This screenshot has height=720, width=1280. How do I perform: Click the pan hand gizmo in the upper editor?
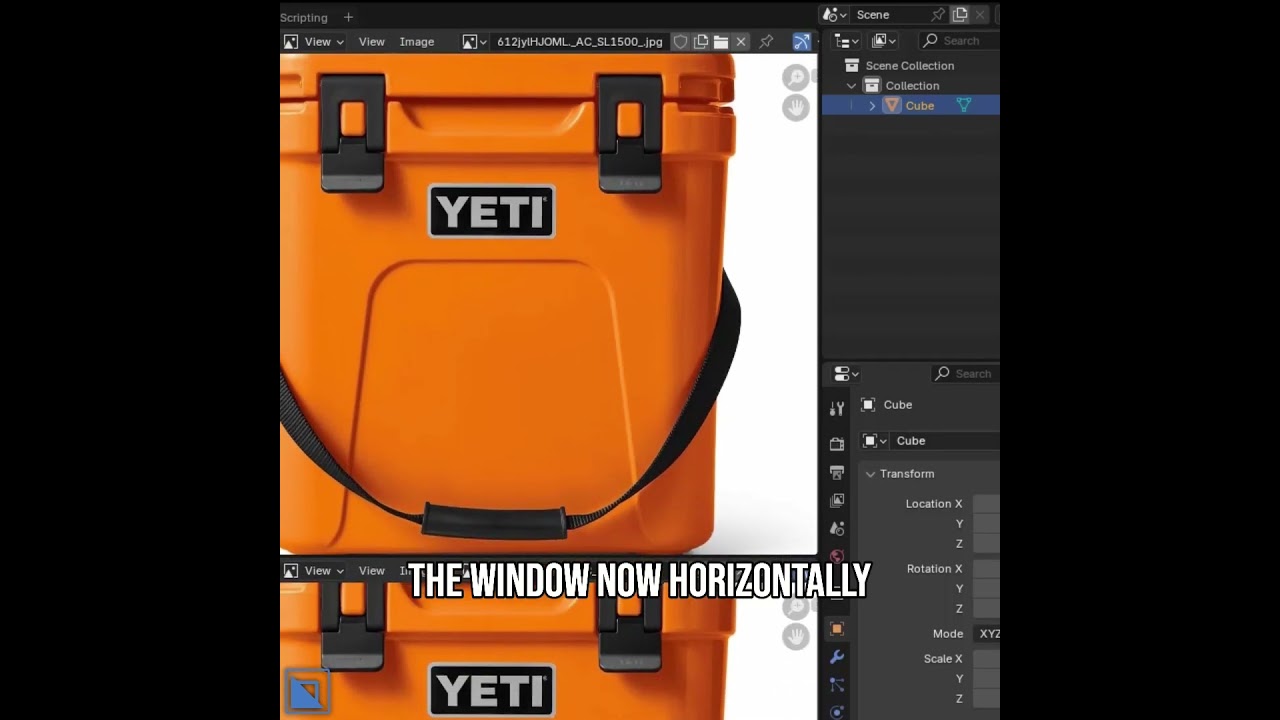(x=796, y=107)
